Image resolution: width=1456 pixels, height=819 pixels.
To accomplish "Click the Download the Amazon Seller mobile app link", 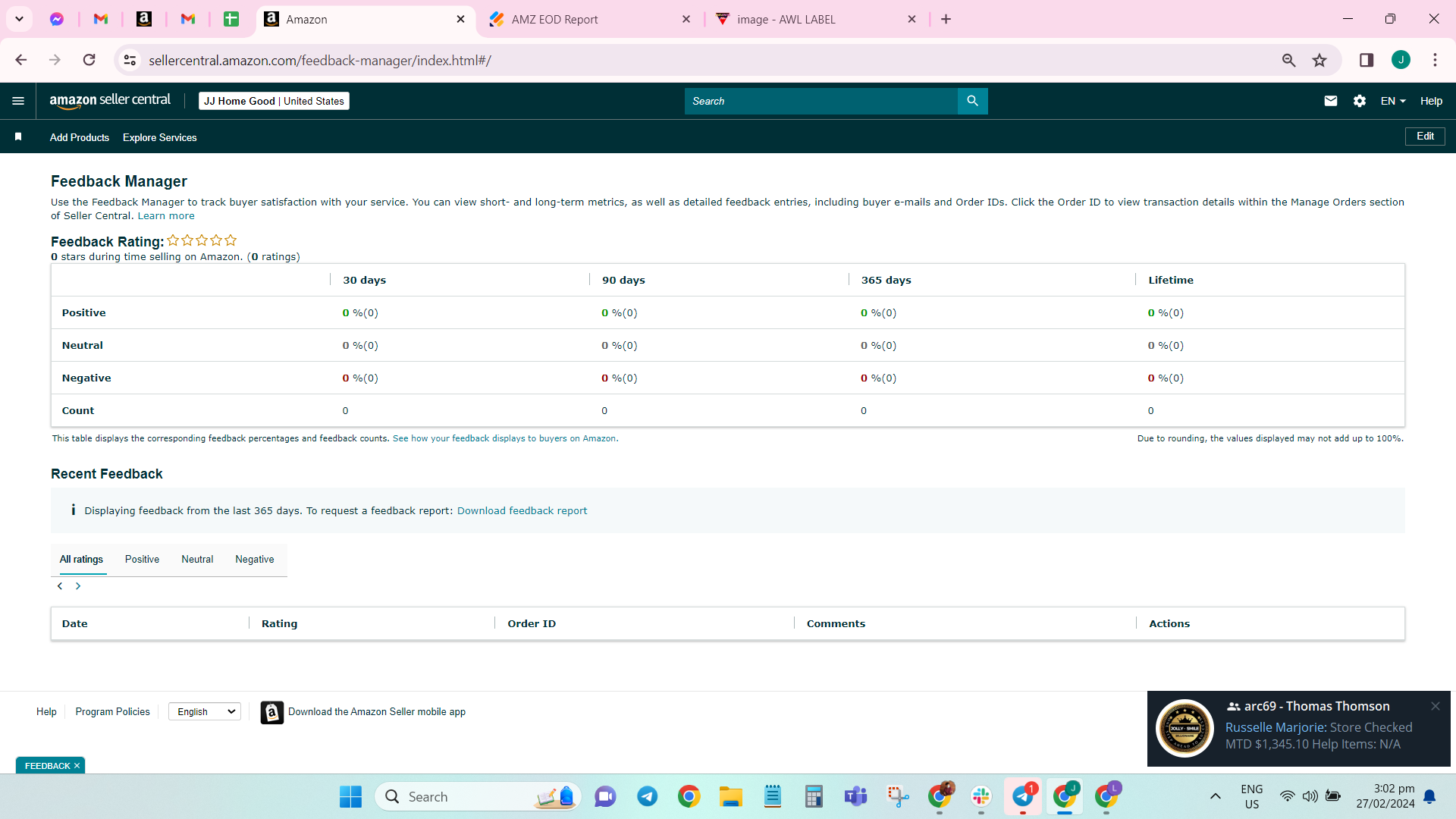I will [377, 712].
